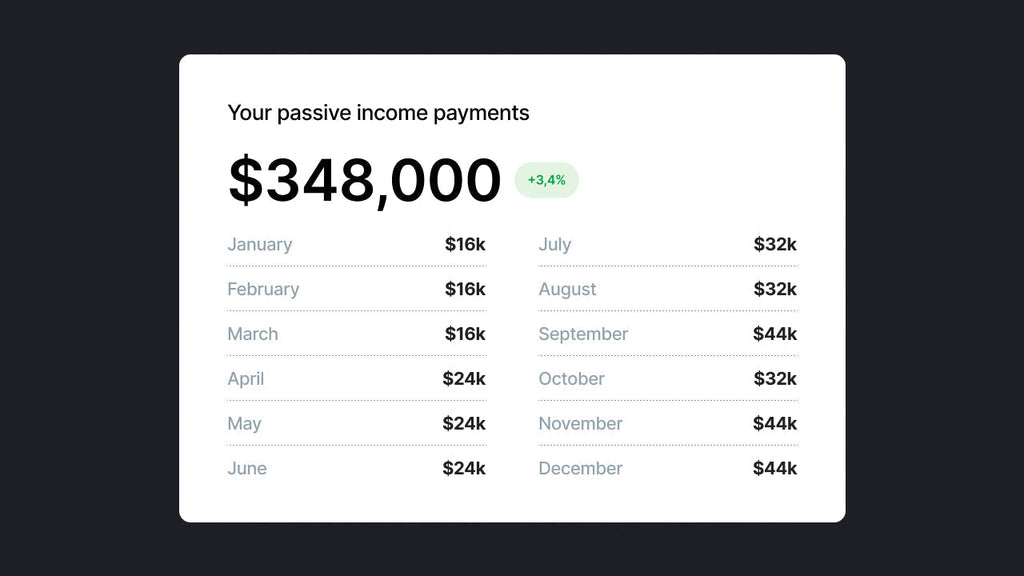Viewport: 1024px width, 576px height.
Task: Click the $348,000 total amount
Action: pos(364,181)
